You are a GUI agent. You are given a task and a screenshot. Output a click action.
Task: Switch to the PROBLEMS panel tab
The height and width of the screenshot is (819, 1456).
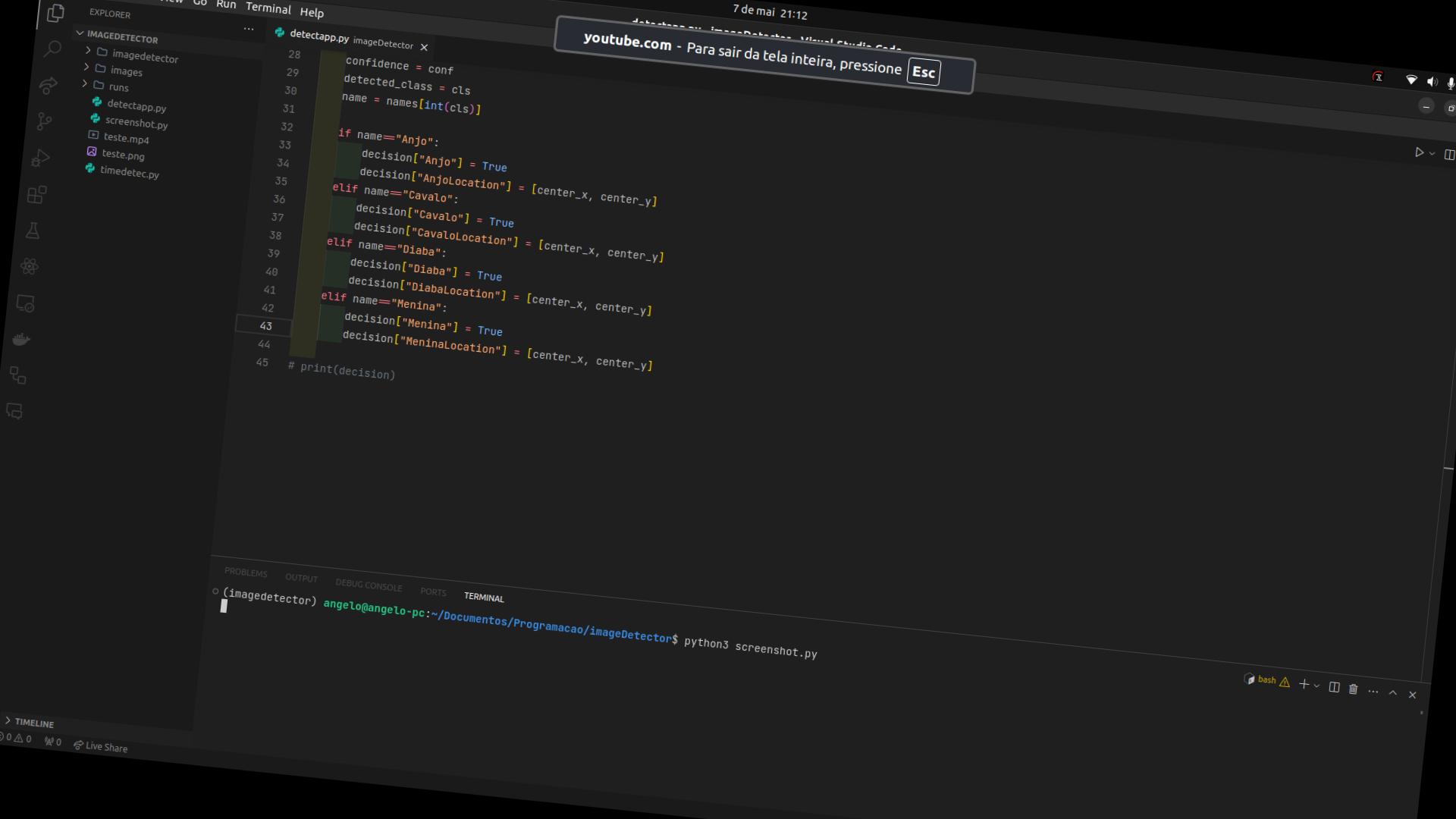pyautogui.click(x=246, y=573)
